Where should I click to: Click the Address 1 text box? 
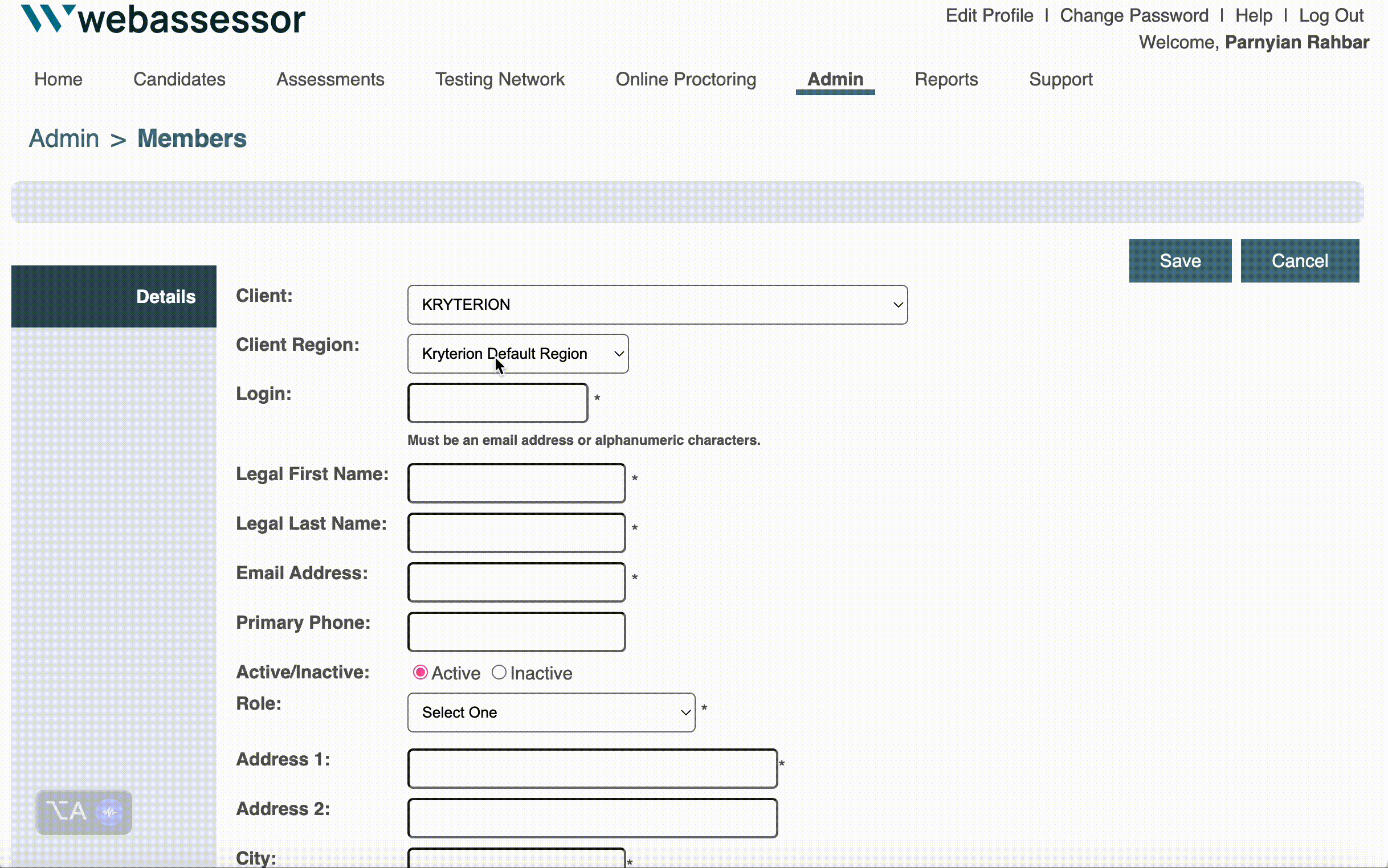tap(592, 768)
